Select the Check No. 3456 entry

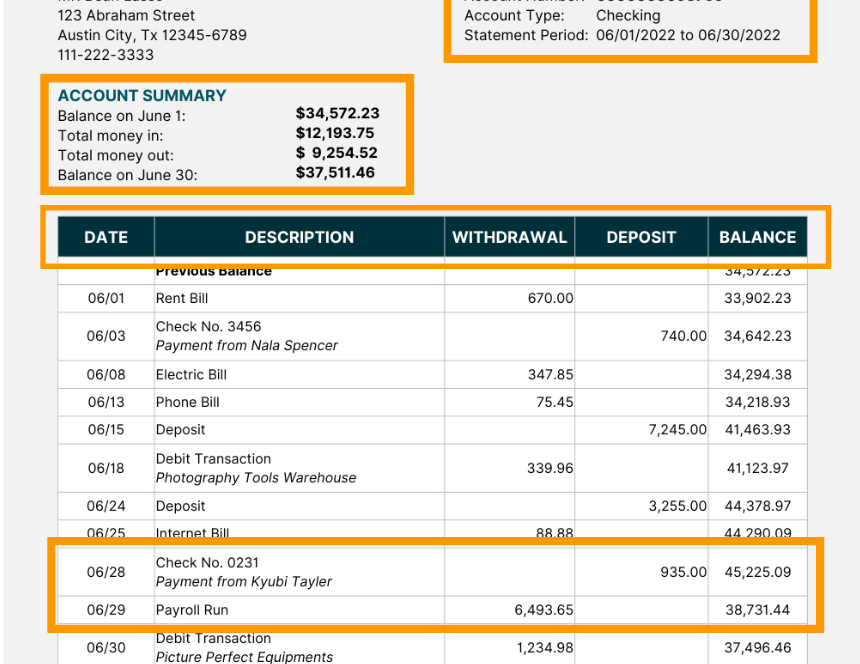coord(208,327)
